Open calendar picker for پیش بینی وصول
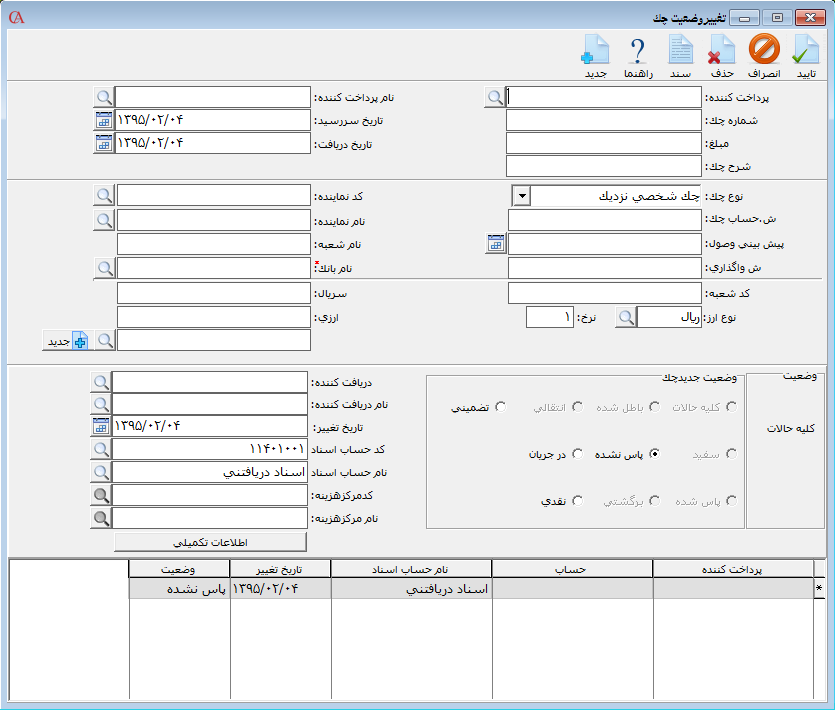This screenshot has width=835, height=710. click(496, 243)
